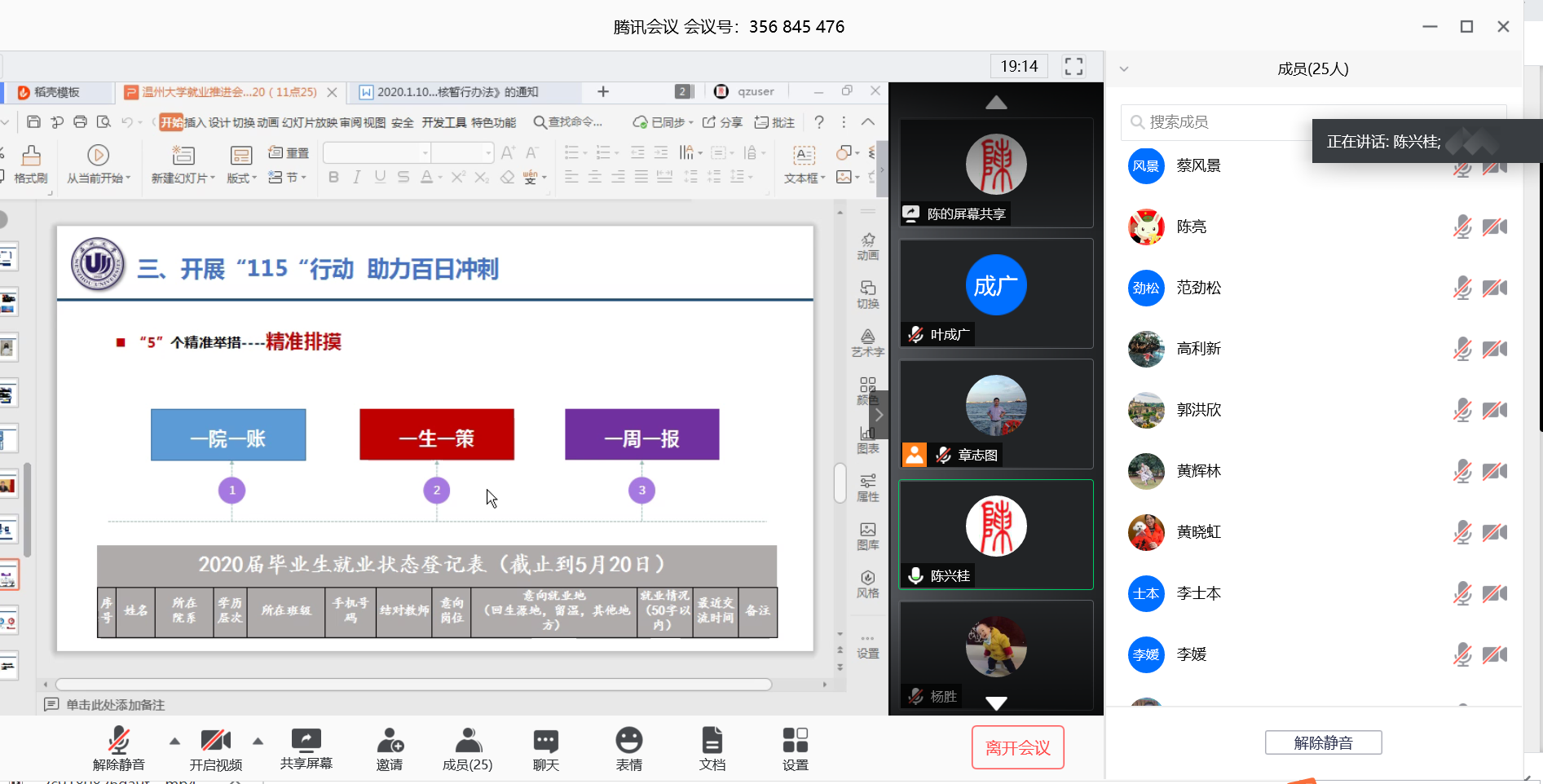Toggle microphone mute for member 陈亮
Viewport: 1543px width, 784px height.
1462,227
